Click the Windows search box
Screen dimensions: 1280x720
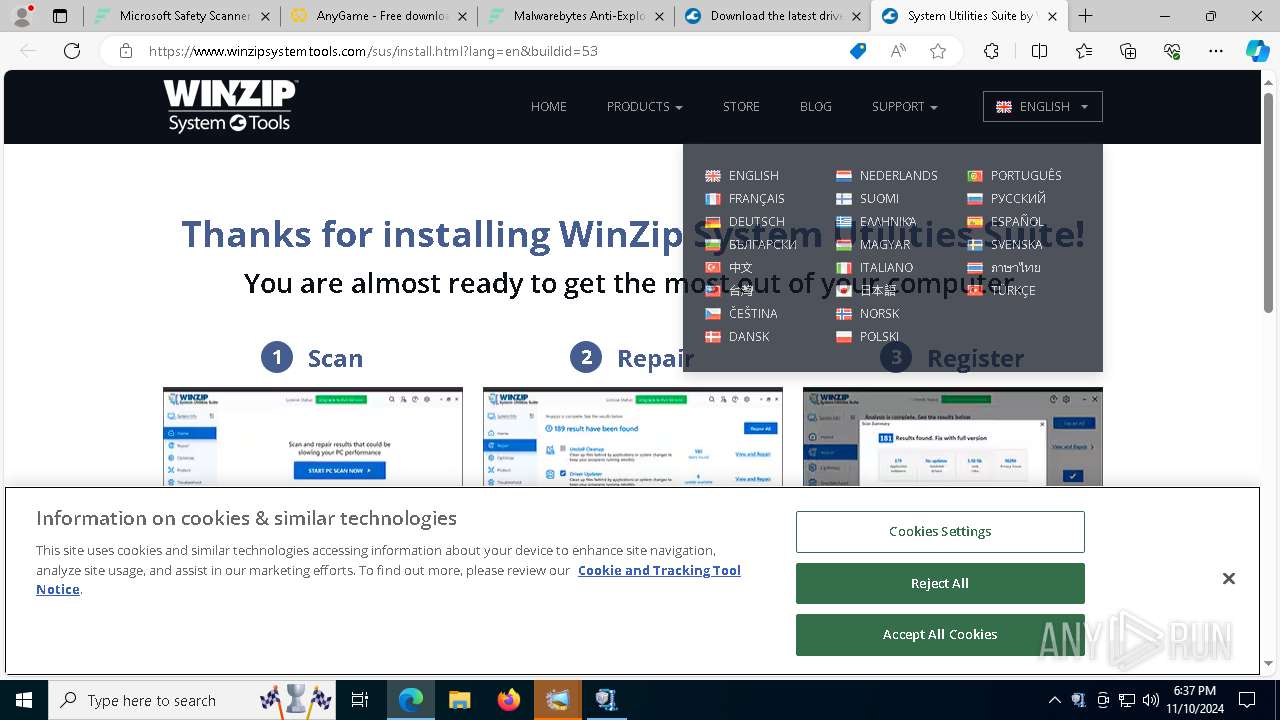coord(192,700)
